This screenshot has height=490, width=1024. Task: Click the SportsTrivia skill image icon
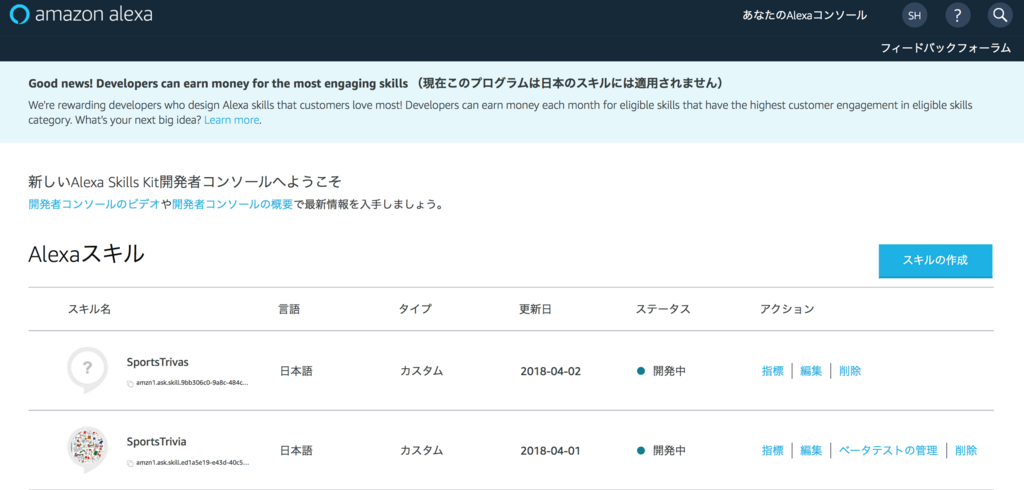88,449
